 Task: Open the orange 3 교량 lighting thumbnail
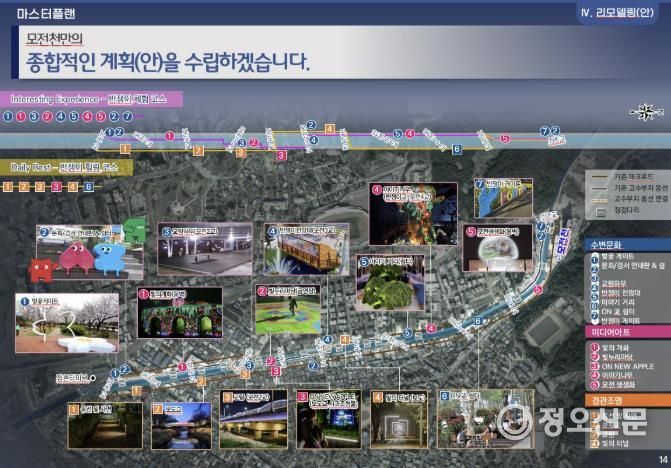pyautogui.click(x=253, y=419)
